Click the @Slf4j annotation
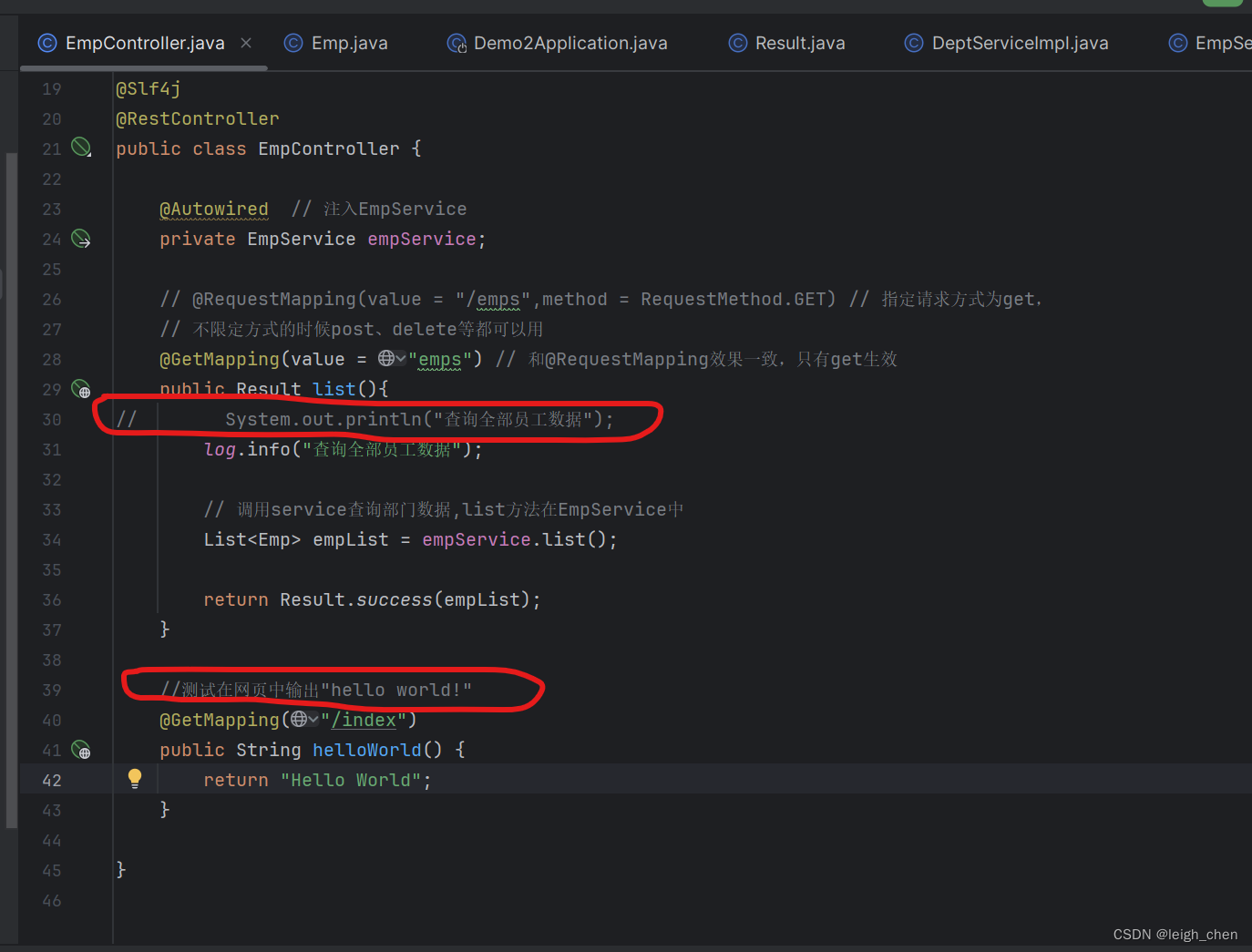This screenshot has height=952, width=1252. coord(149,88)
